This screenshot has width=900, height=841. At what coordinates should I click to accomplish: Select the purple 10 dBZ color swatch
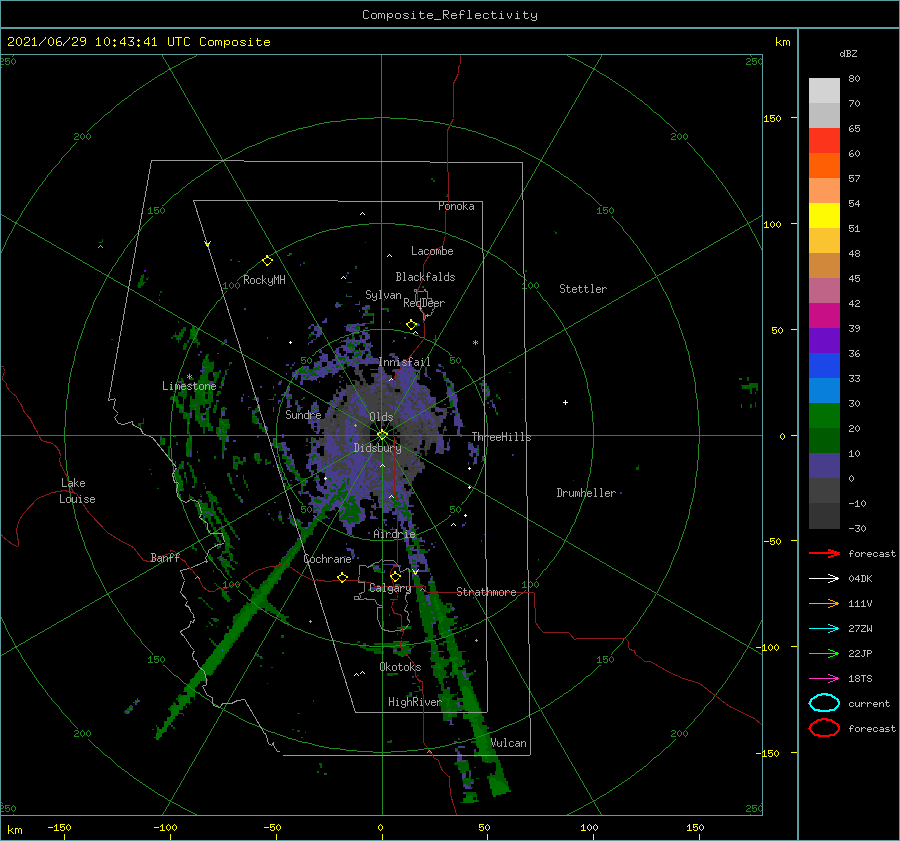(x=824, y=465)
